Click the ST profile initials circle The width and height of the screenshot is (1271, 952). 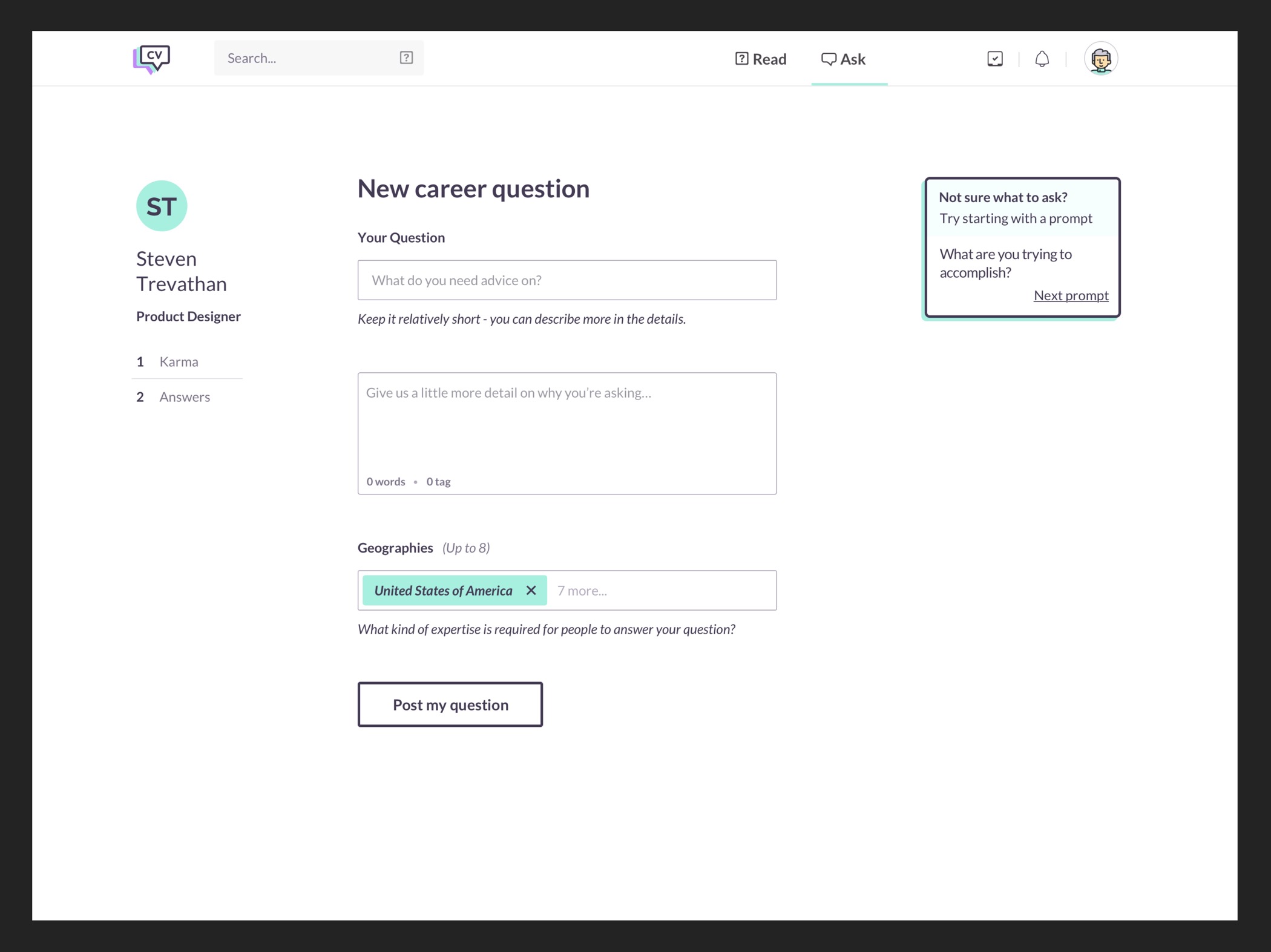click(162, 206)
